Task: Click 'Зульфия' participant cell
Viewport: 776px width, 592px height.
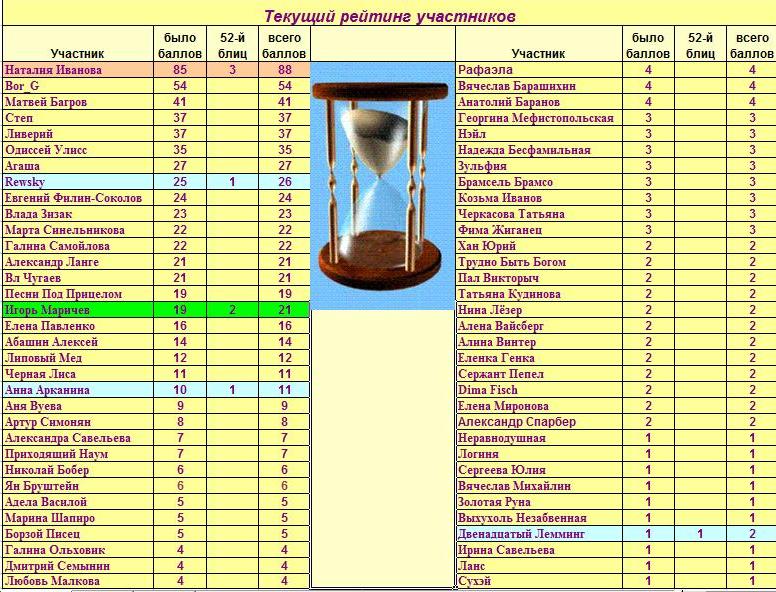Action: click(x=538, y=166)
